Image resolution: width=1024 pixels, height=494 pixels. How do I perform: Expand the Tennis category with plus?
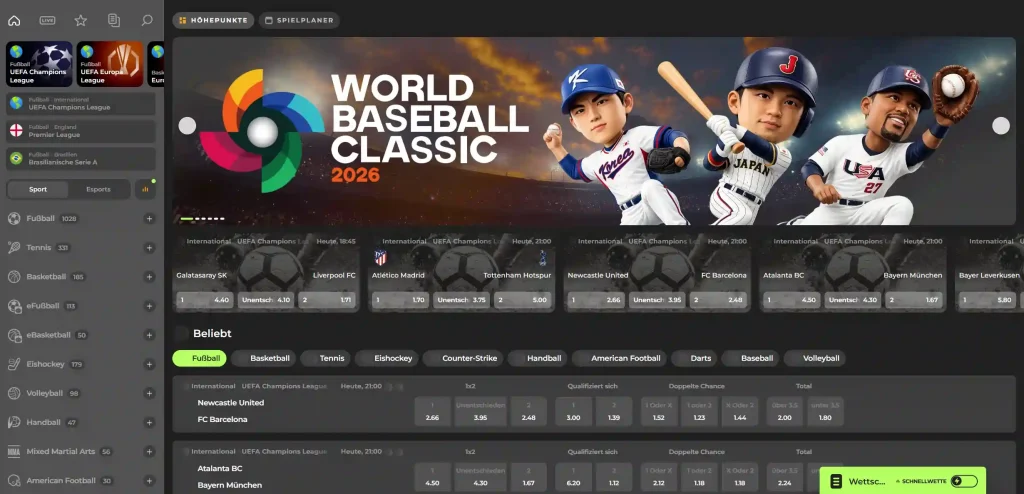click(x=149, y=248)
